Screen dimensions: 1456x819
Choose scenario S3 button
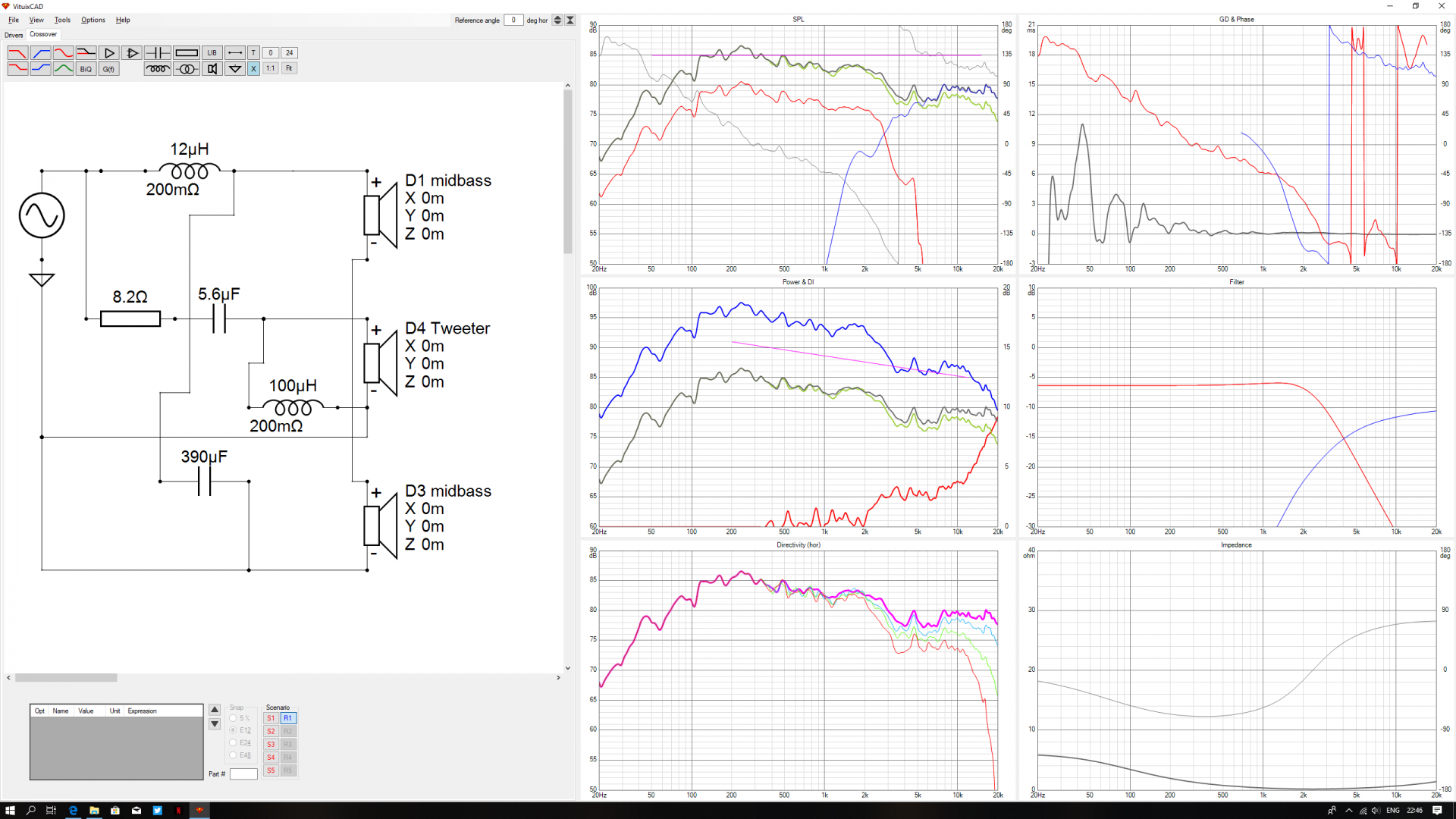point(271,744)
